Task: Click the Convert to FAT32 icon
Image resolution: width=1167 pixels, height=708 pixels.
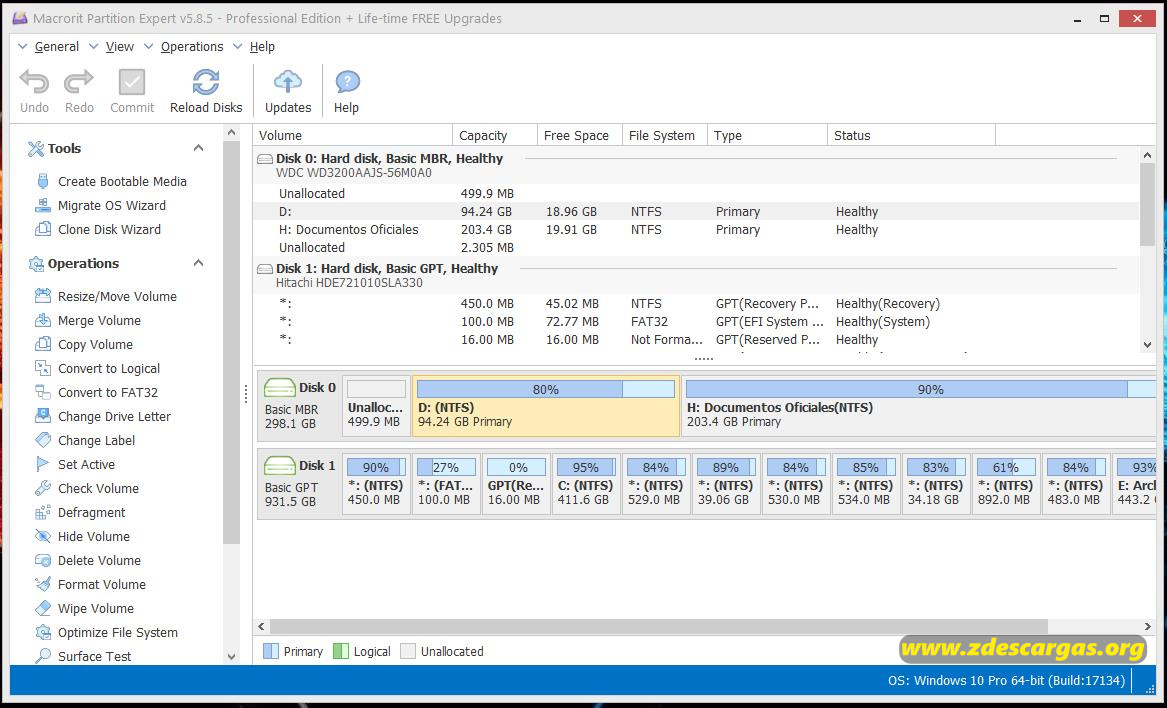Action: [43, 392]
